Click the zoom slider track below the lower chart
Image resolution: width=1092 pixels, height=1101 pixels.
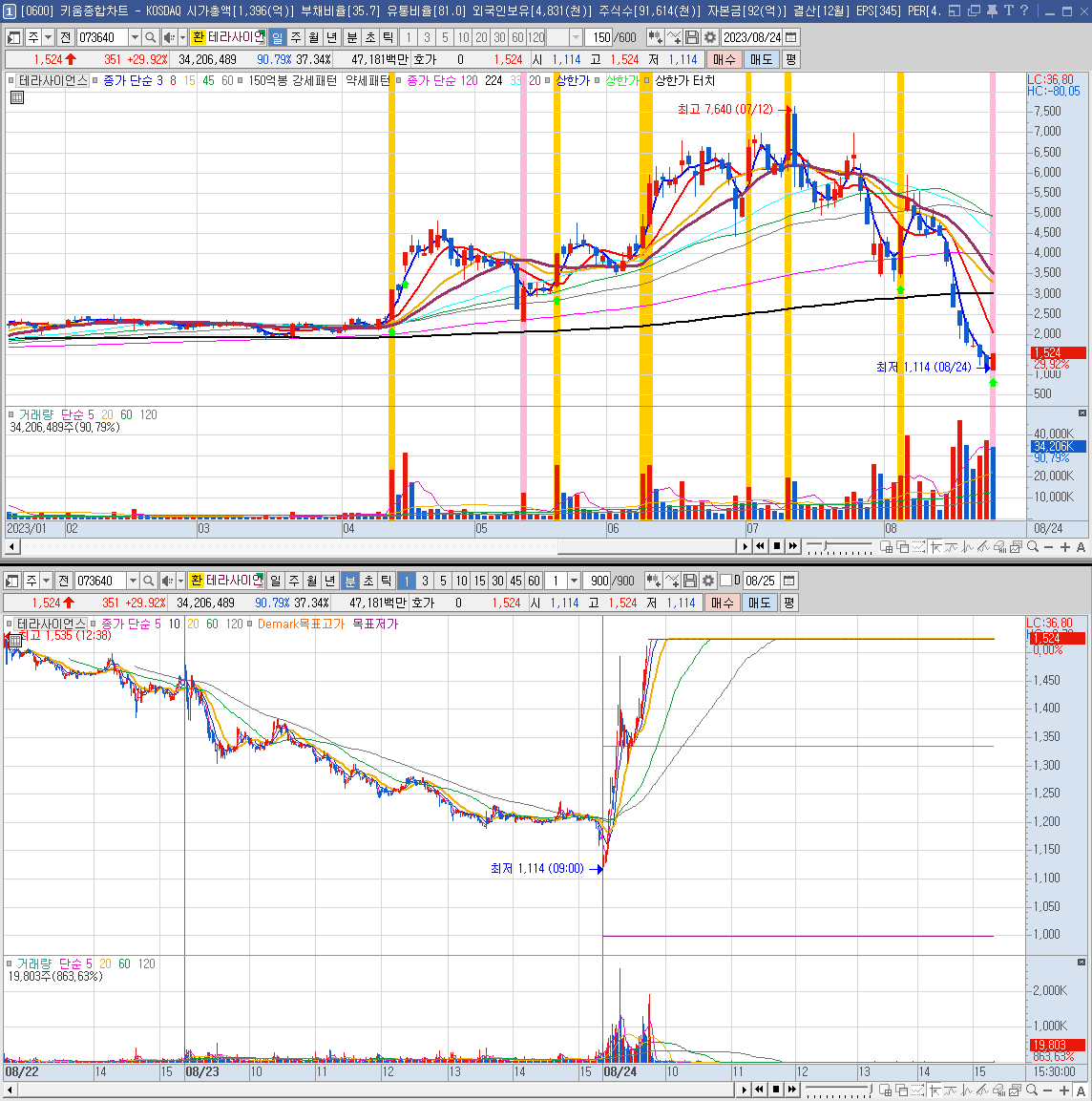click(x=838, y=1090)
